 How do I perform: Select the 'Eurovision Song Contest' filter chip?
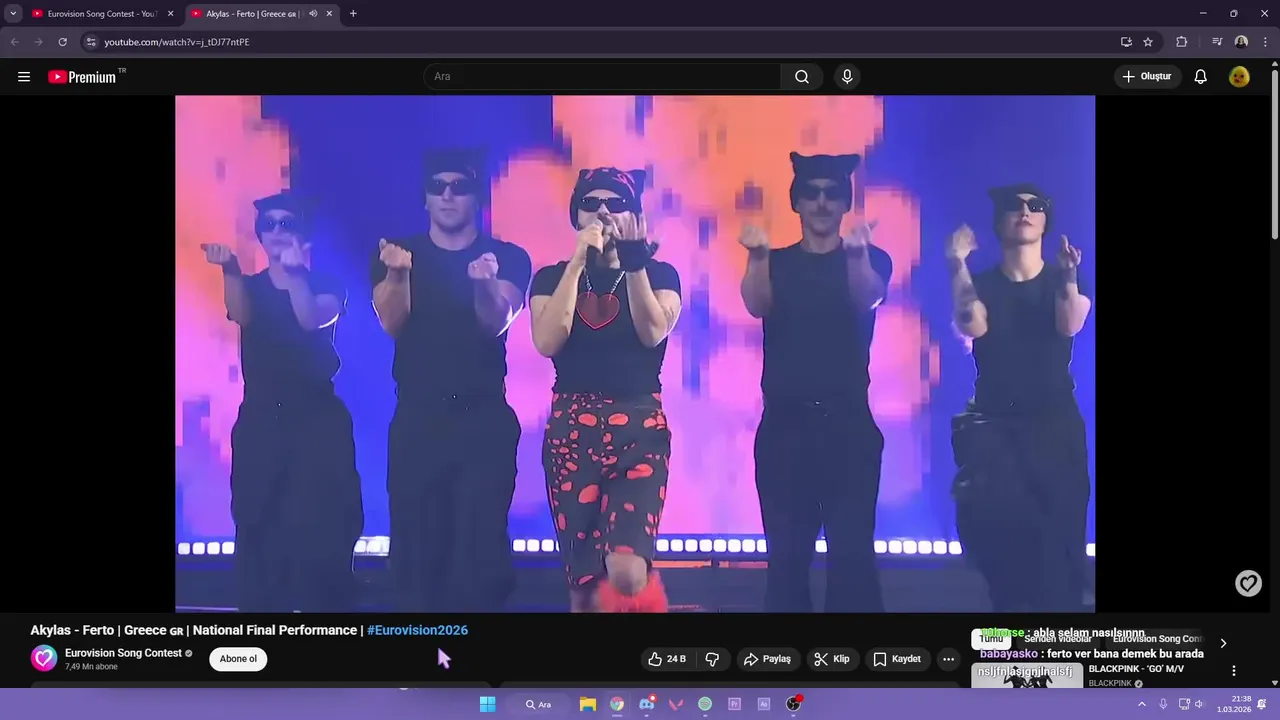pos(1157,640)
